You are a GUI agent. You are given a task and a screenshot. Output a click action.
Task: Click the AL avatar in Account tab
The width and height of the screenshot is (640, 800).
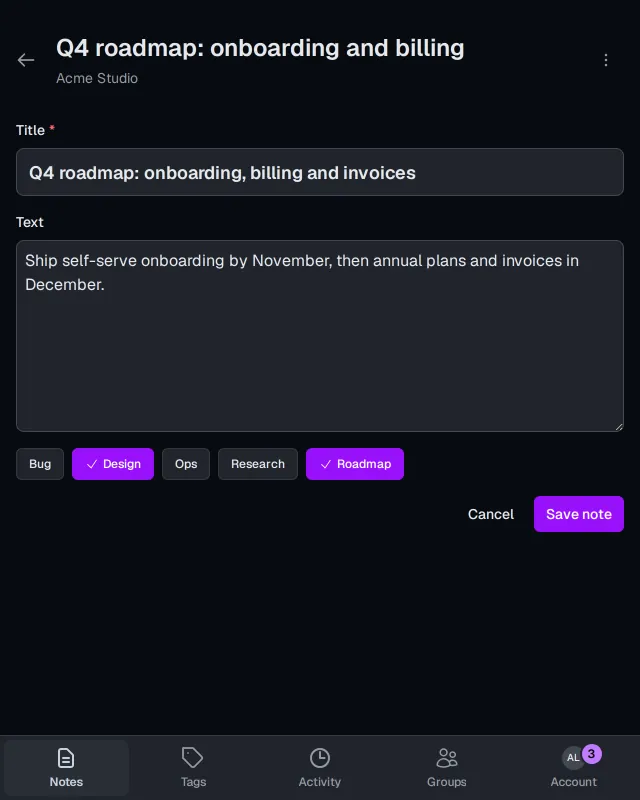573,758
